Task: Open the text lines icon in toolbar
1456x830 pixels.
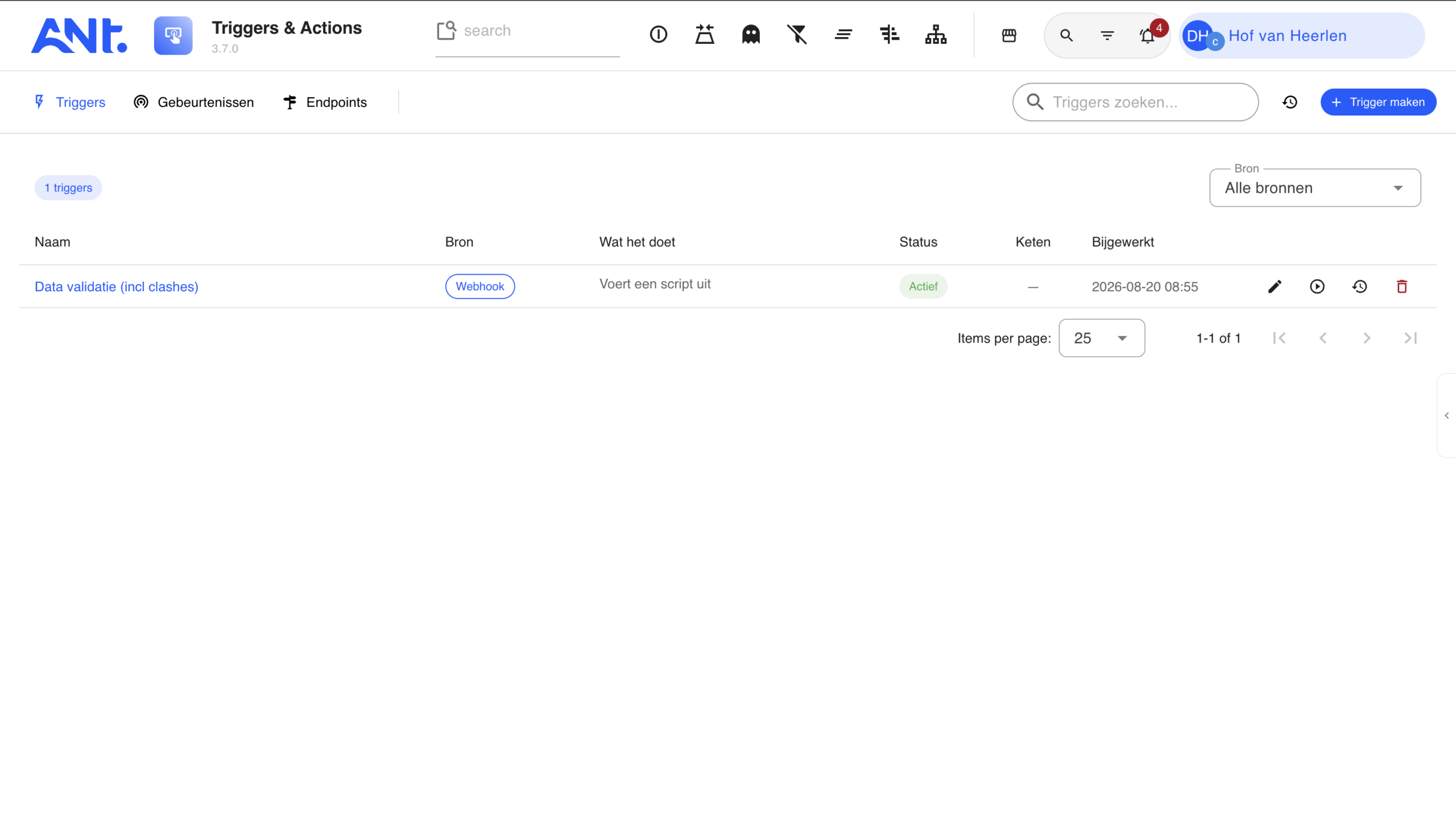Action: coord(843,35)
